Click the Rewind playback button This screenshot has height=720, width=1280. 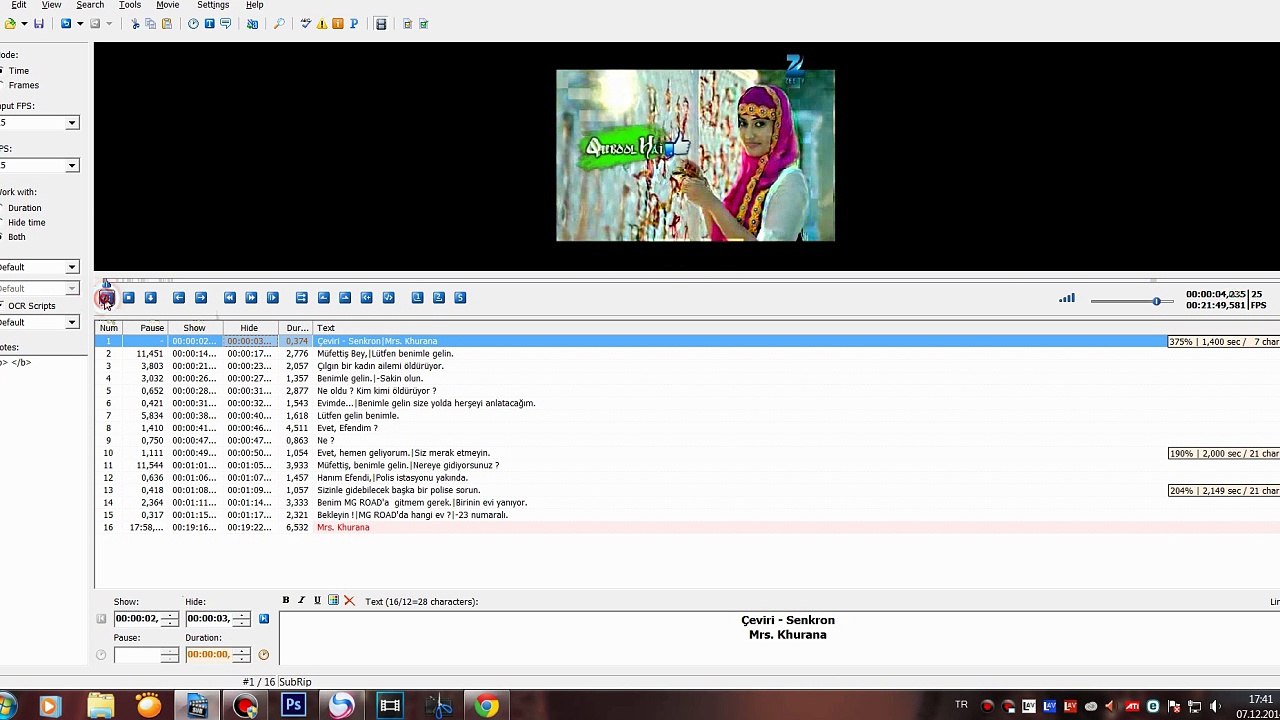(229, 298)
